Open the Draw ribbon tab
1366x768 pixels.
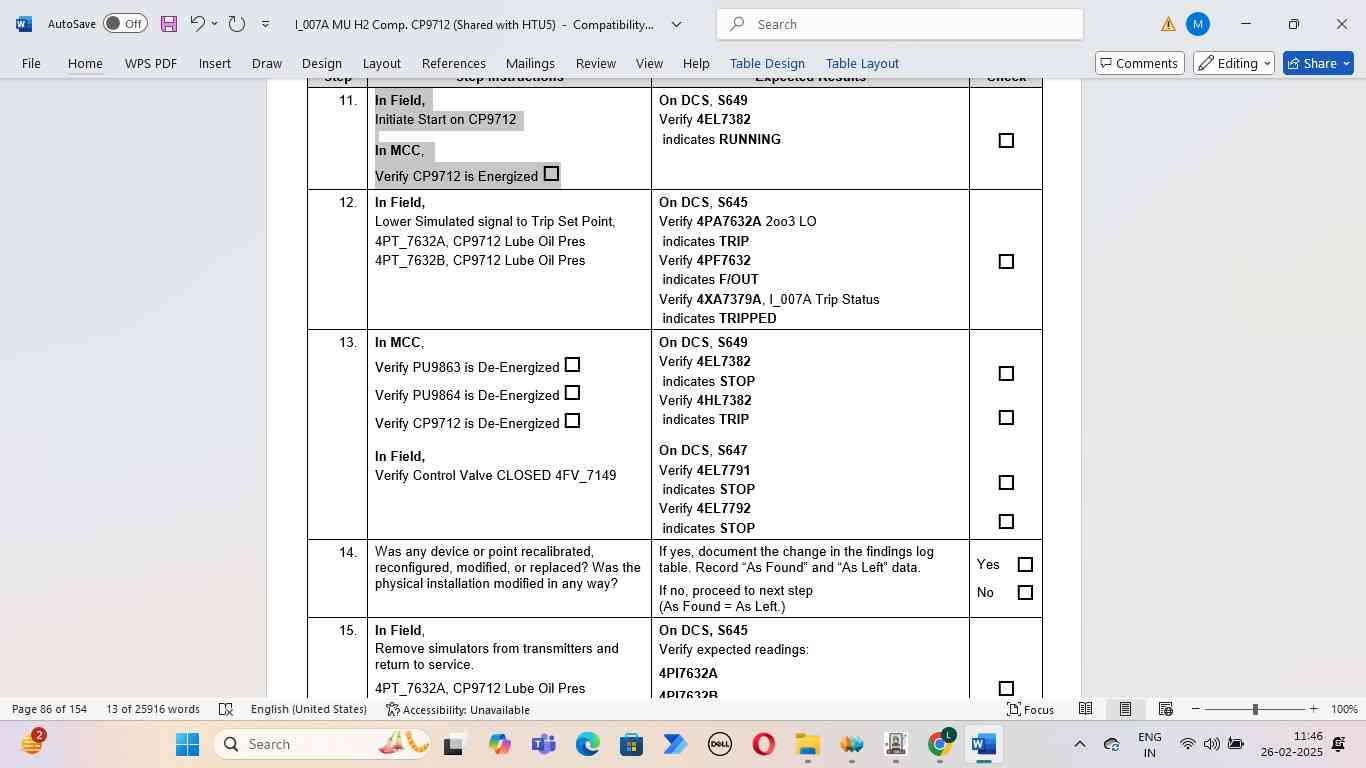[x=266, y=63]
